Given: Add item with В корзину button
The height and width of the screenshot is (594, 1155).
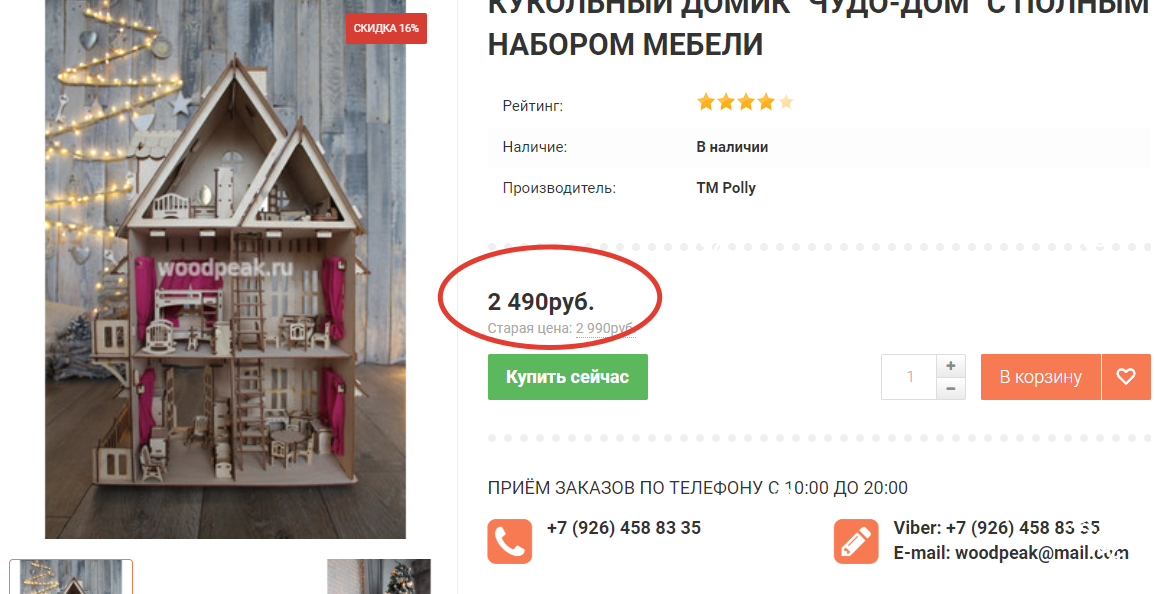Looking at the screenshot, I should (1041, 377).
